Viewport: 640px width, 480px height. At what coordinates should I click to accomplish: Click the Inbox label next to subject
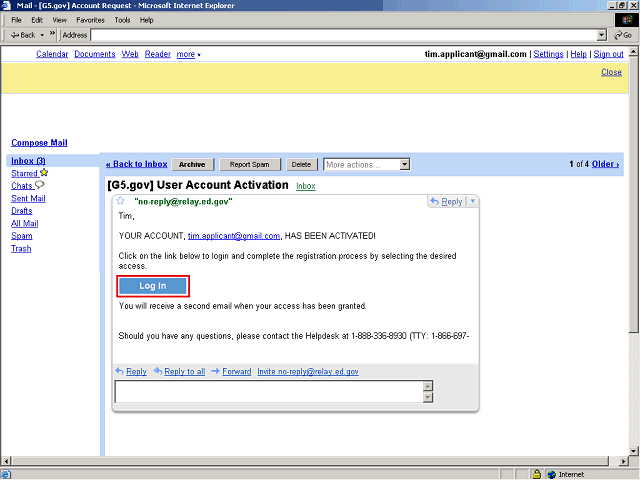306,186
